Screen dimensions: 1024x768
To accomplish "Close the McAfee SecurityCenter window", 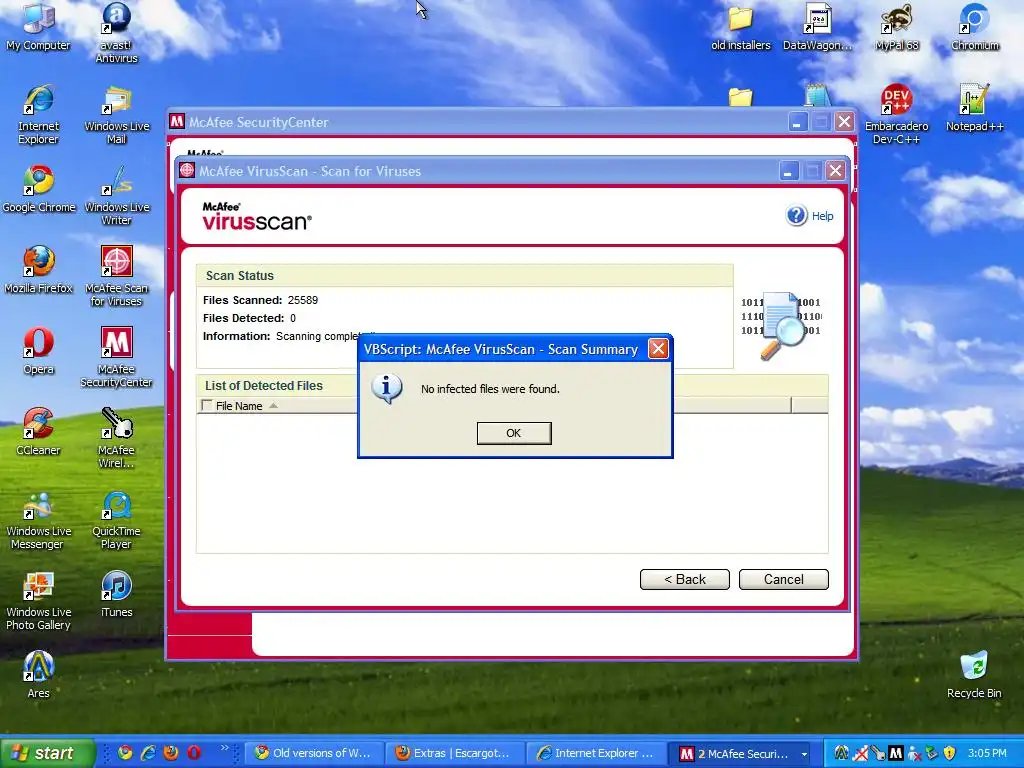I will [x=844, y=122].
